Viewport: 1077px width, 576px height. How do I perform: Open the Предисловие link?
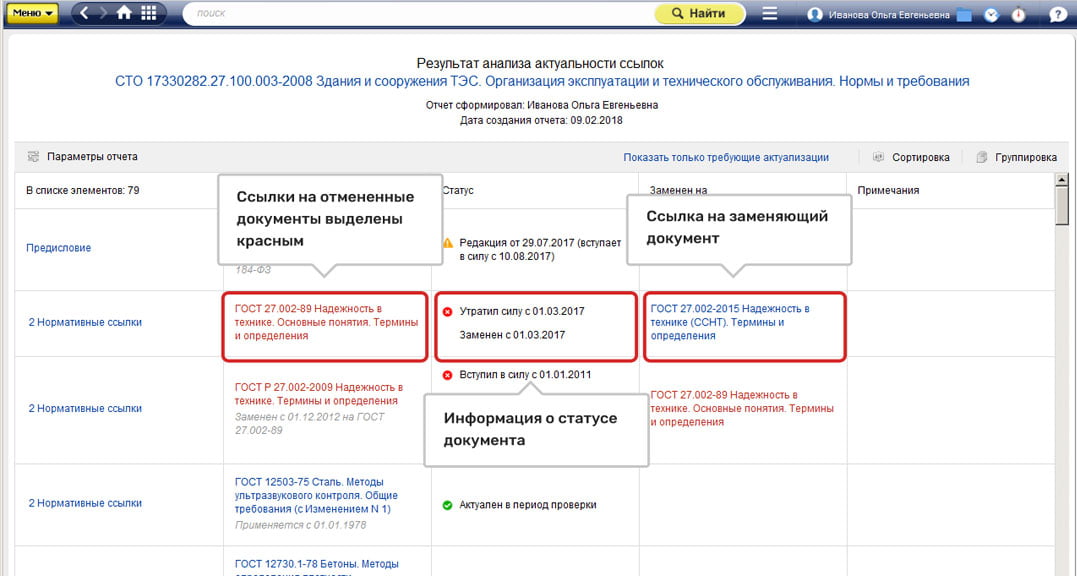pos(58,248)
